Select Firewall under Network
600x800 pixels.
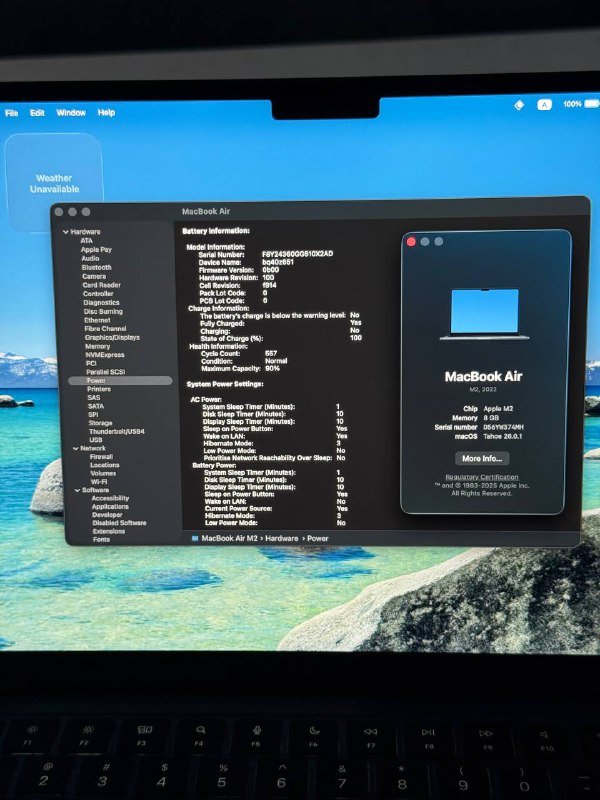(101, 457)
